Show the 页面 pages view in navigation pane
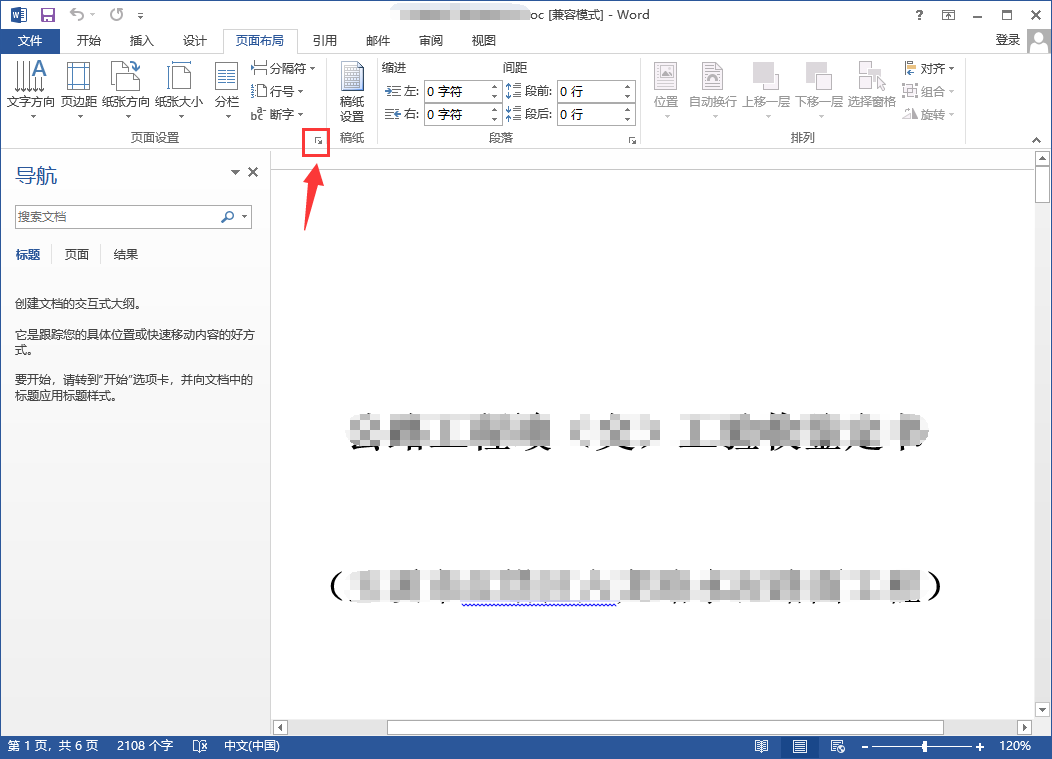The width and height of the screenshot is (1052, 759). (76, 254)
